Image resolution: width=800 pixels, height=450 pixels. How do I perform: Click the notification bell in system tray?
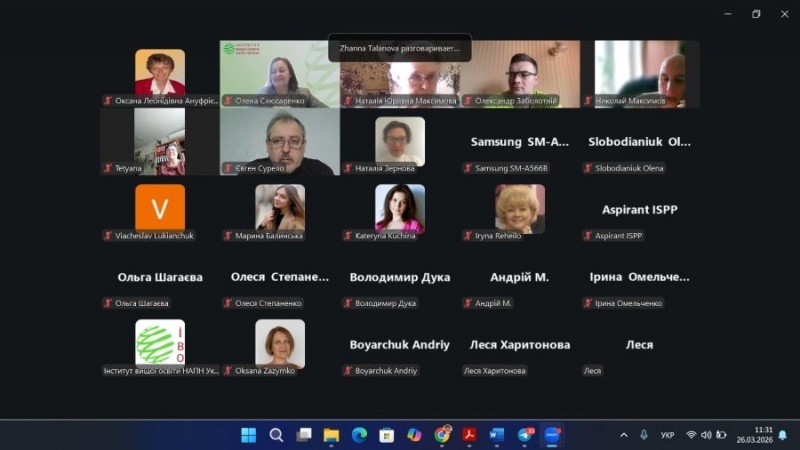[782, 435]
